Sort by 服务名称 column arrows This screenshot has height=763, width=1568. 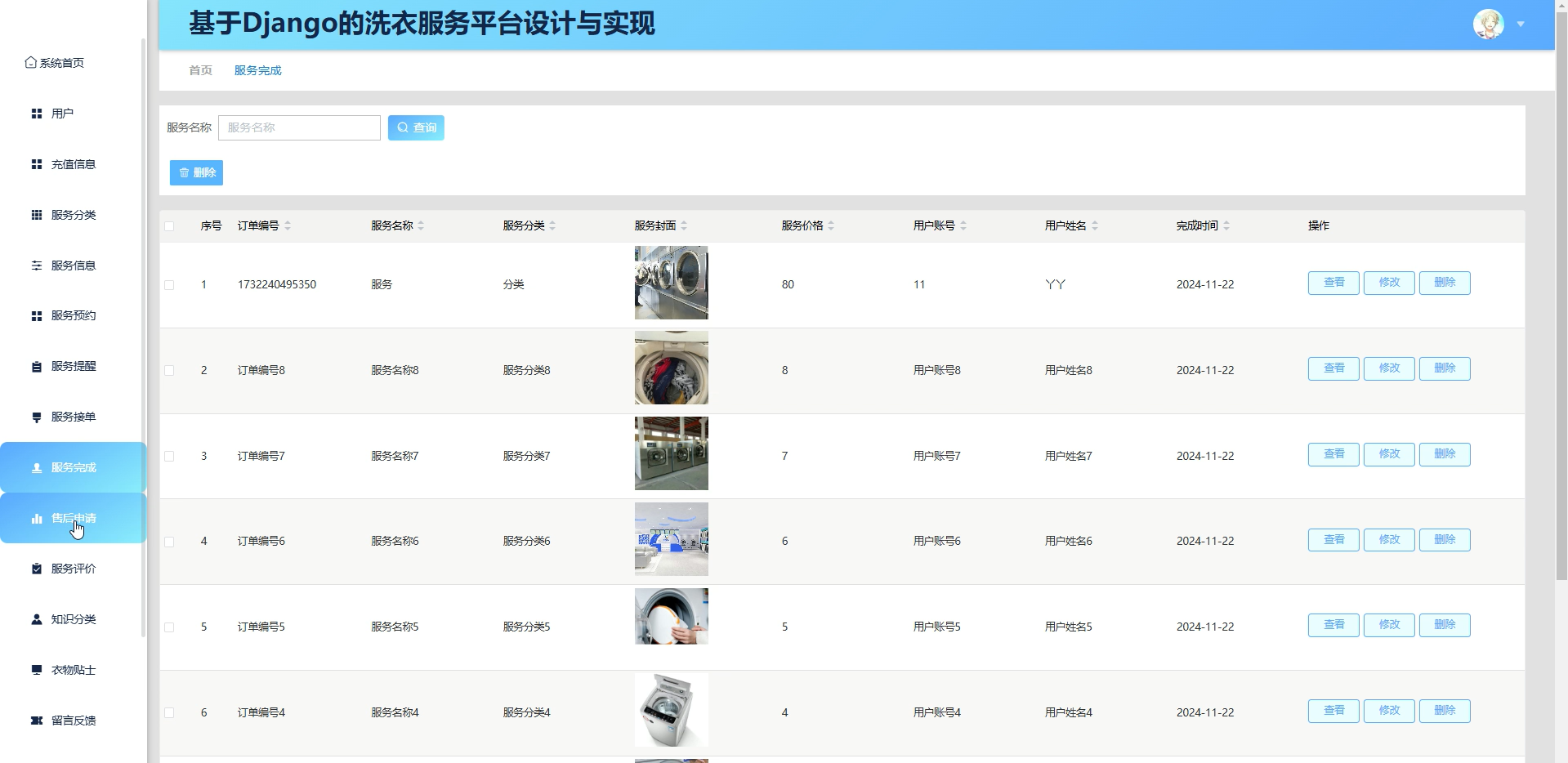(421, 225)
